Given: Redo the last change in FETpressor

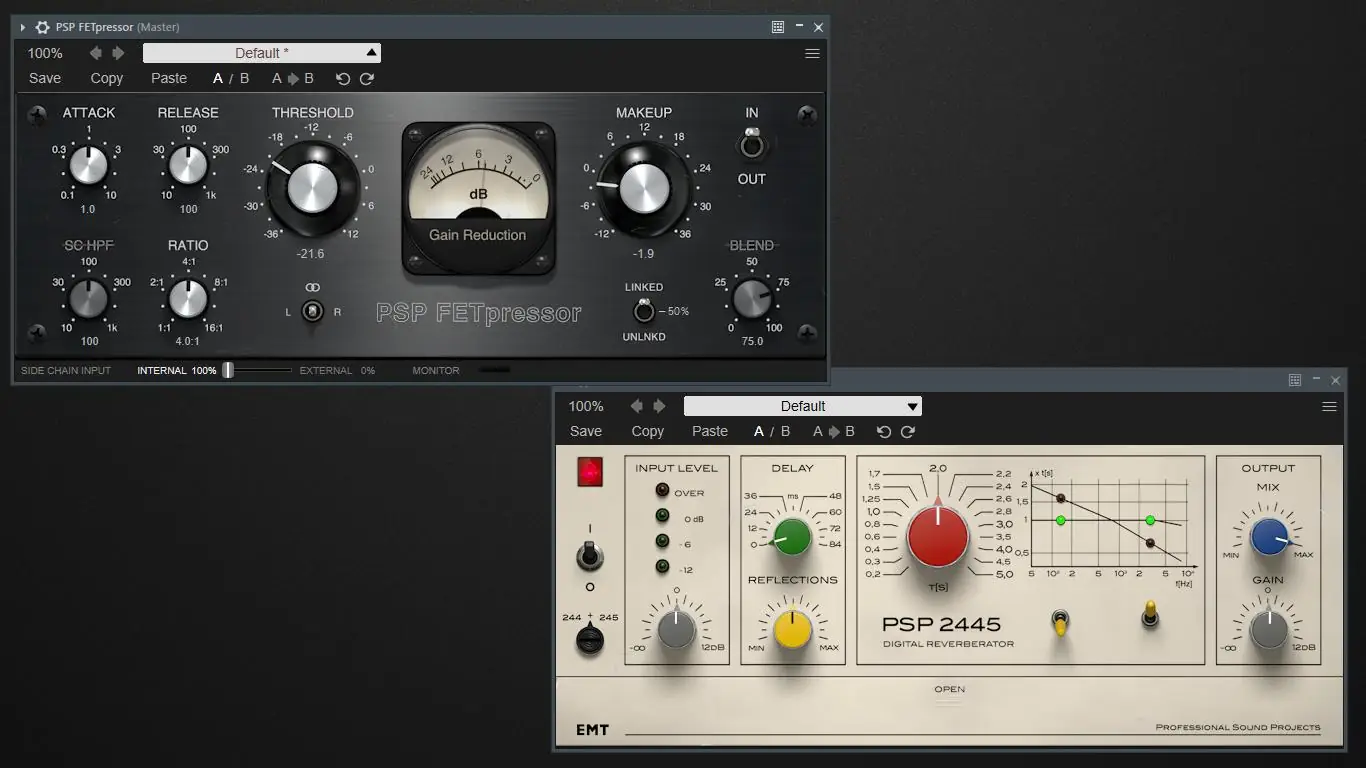Looking at the screenshot, I should pos(367,78).
